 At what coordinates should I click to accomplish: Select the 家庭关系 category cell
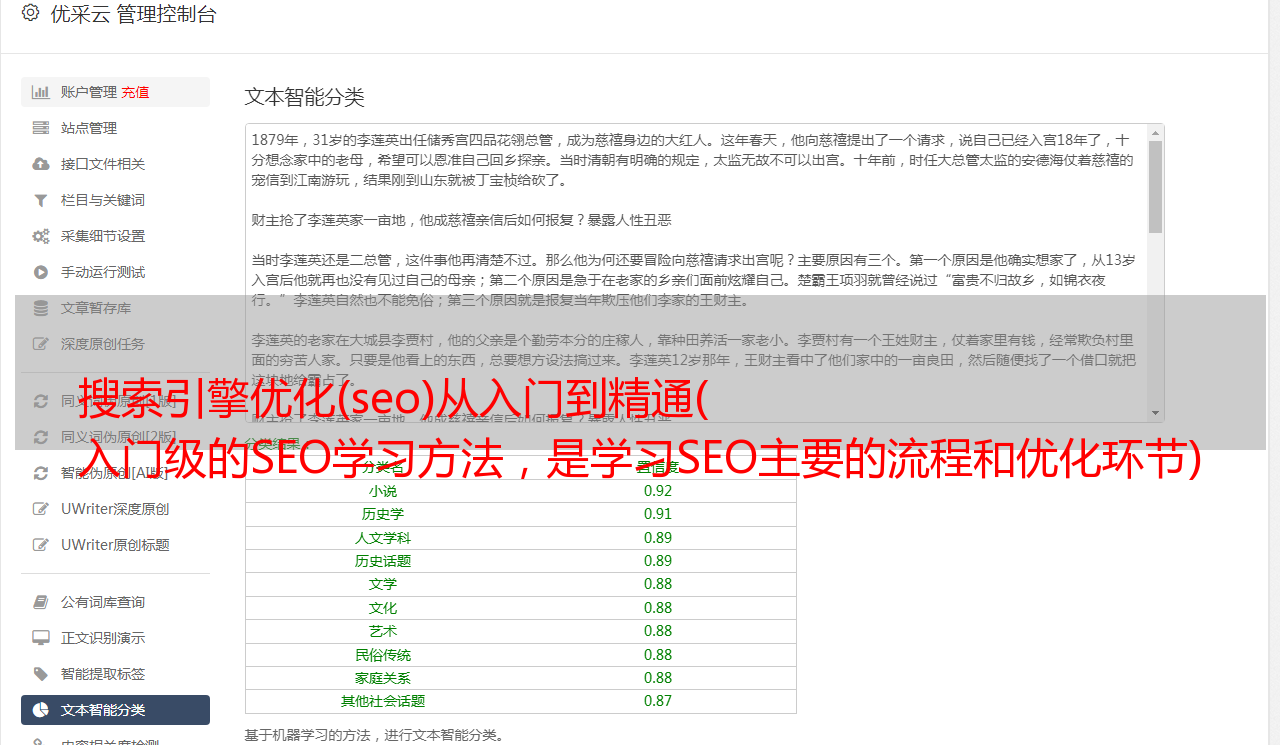point(383,678)
